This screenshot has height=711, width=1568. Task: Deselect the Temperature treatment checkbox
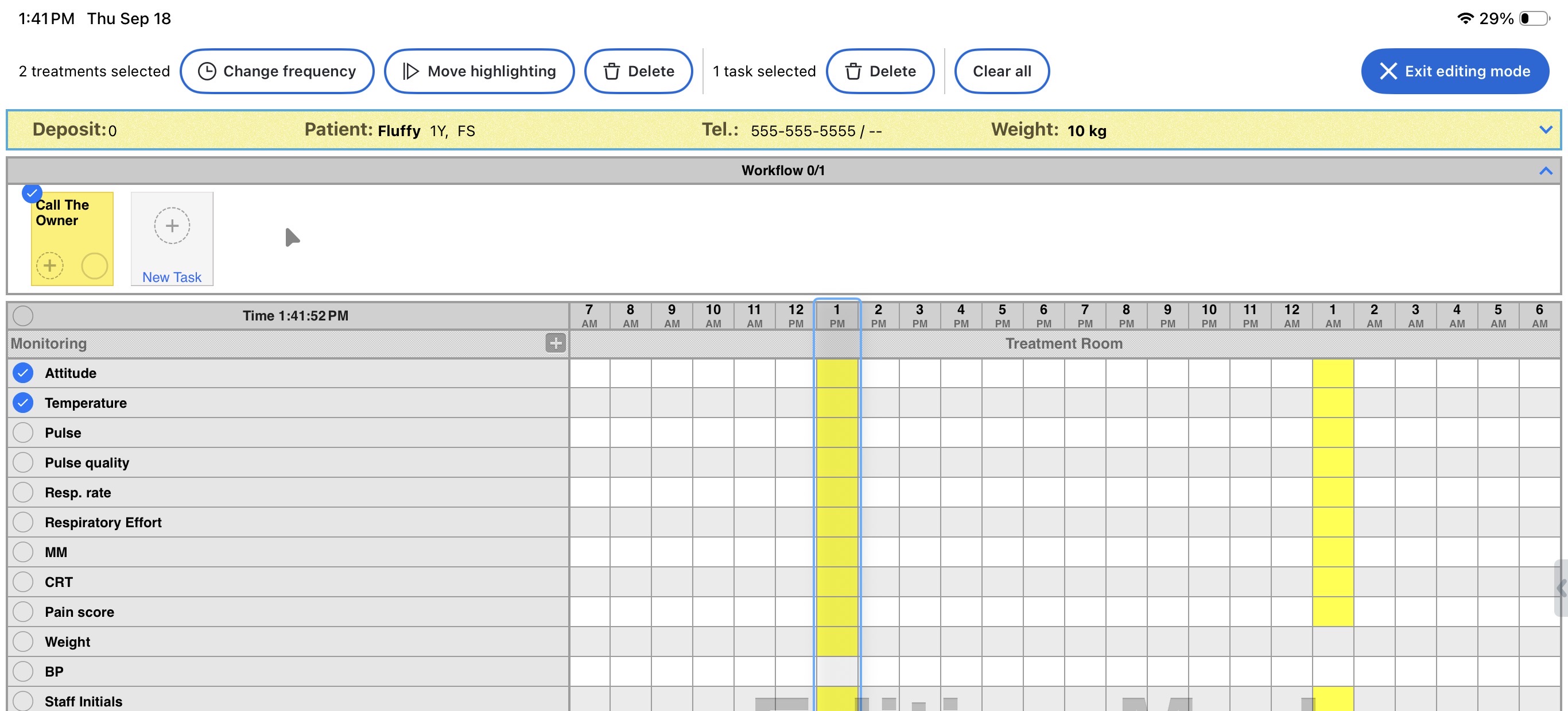(x=23, y=402)
